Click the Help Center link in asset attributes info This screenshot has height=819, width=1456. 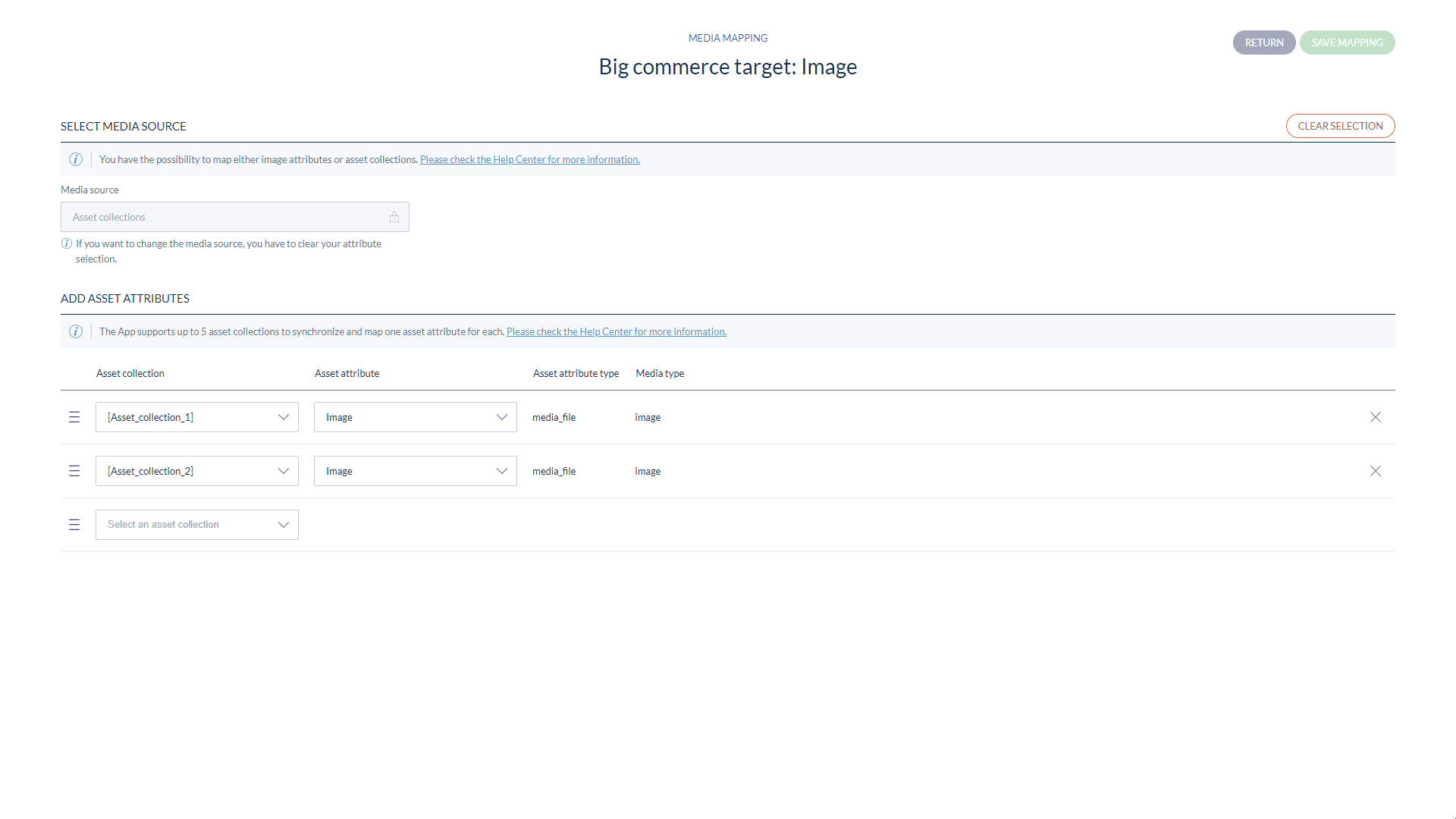616,331
